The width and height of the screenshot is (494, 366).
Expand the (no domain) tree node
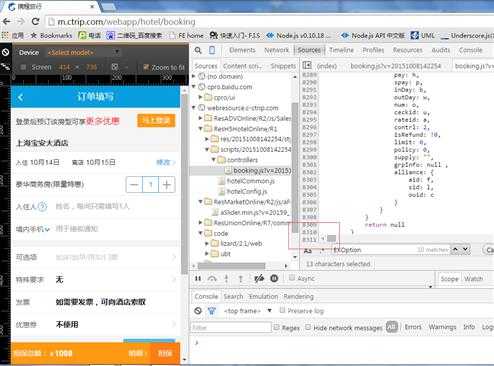click(x=194, y=76)
